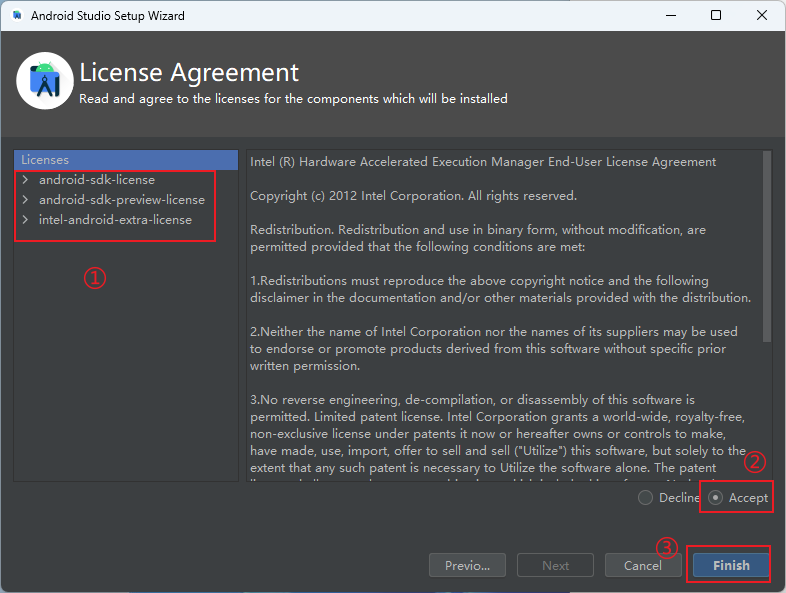Maximize the Setup Wizard window
Viewport: 786px width, 593px height.
(x=716, y=16)
